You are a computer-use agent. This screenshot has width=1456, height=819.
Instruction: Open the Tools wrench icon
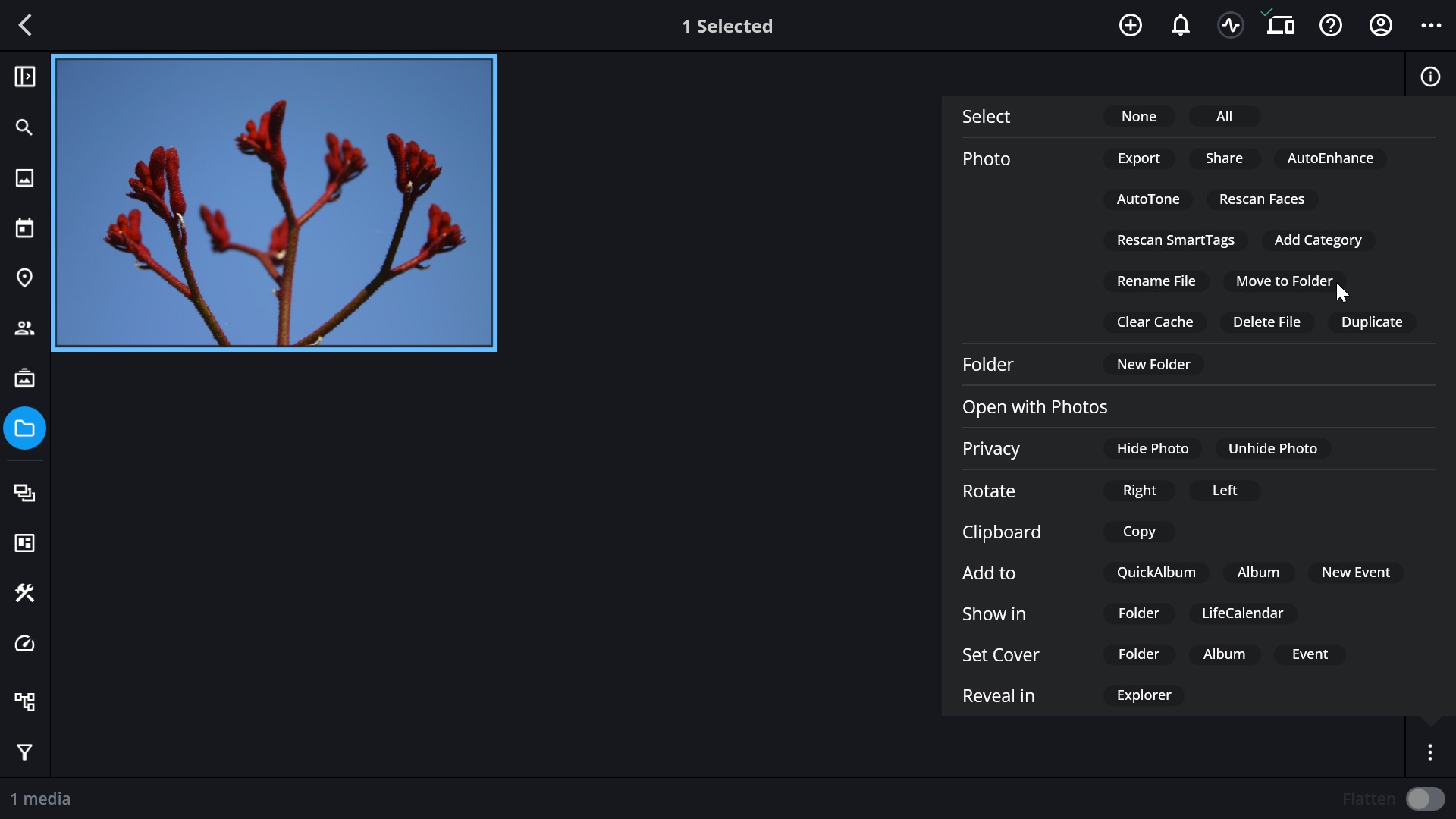pos(25,593)
